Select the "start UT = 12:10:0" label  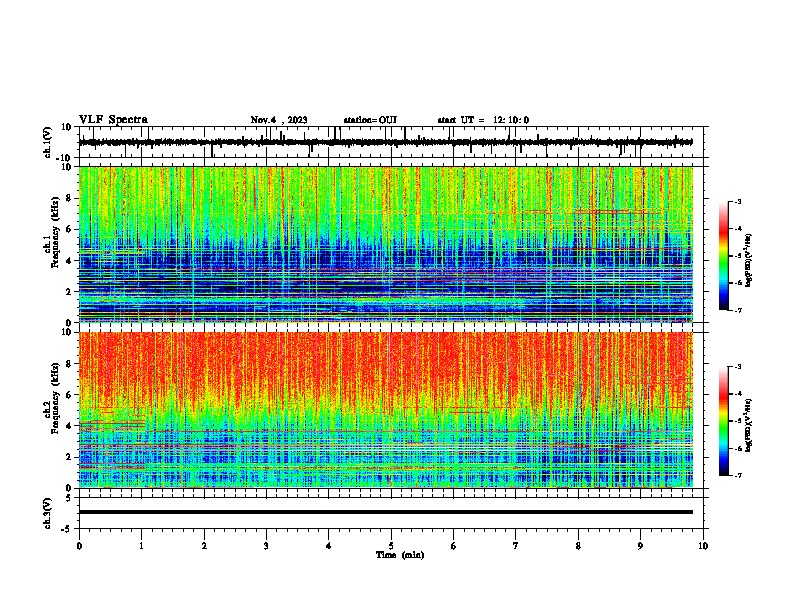(483, 120)
